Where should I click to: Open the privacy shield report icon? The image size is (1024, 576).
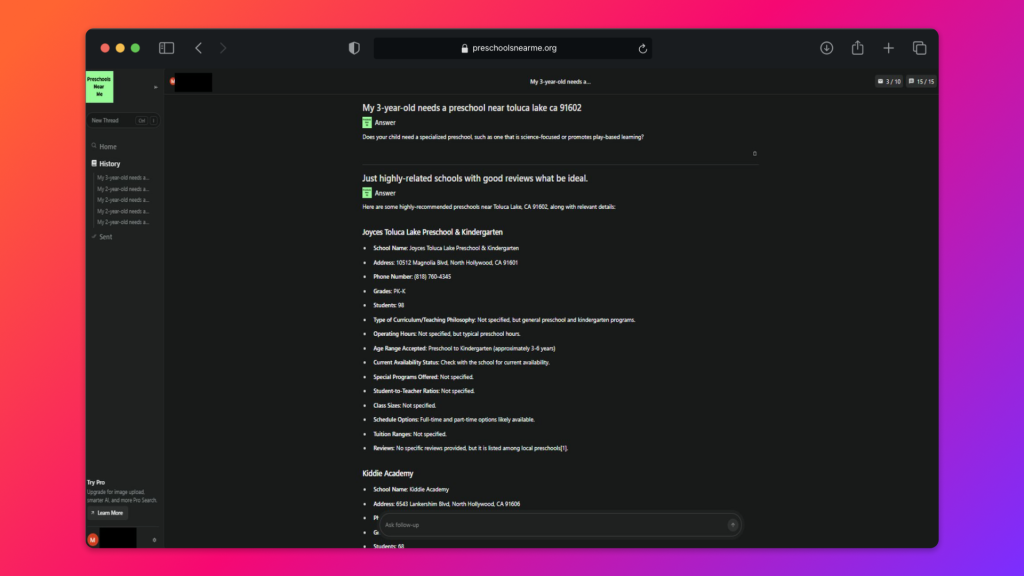click(x=354, y=48)
